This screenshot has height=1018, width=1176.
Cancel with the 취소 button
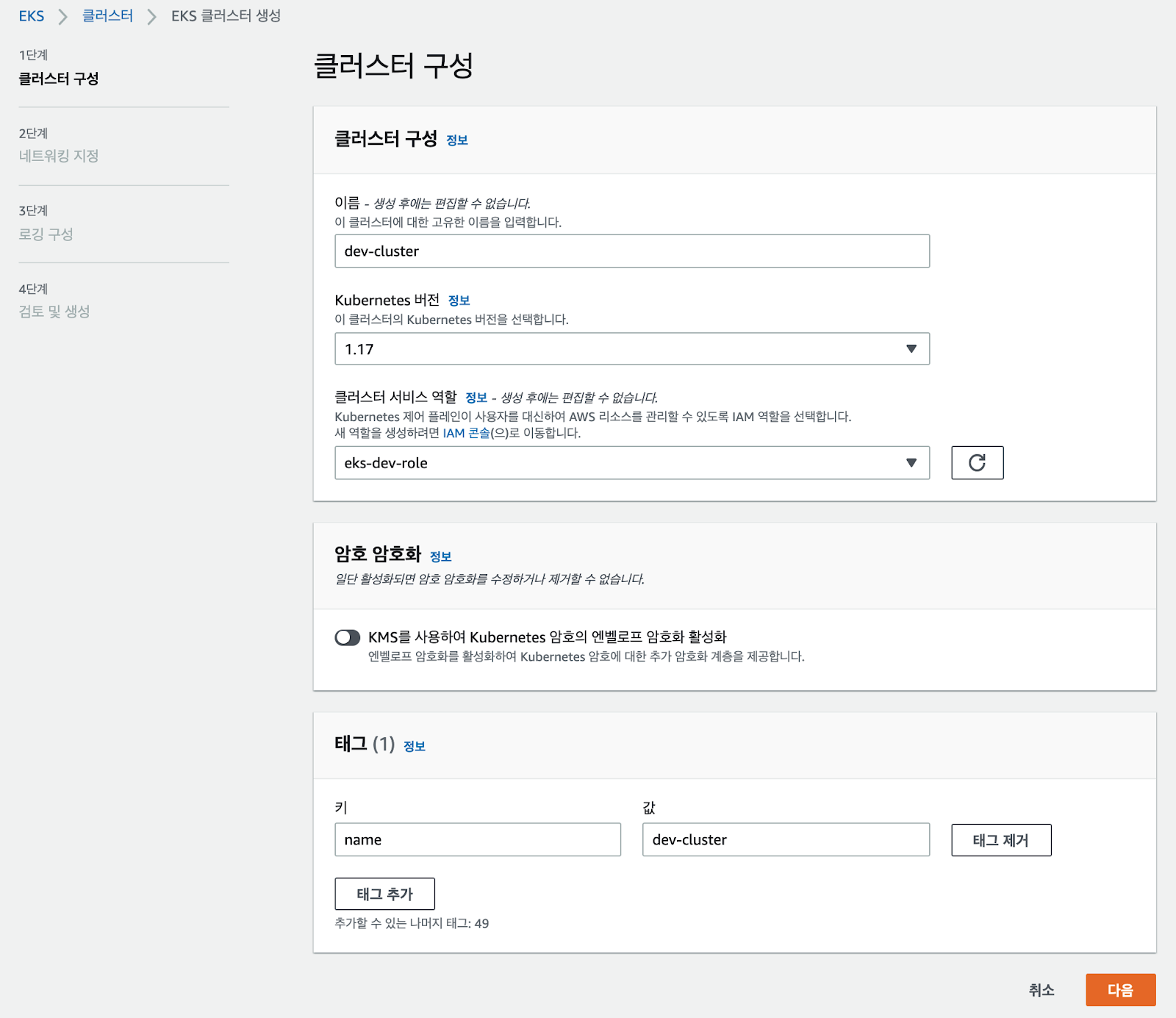(x=1041, y=990)
